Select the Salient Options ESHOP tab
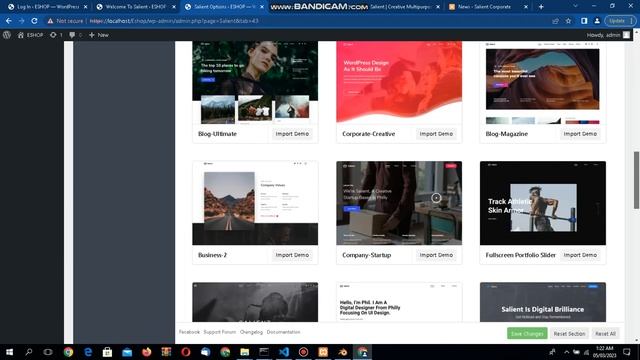Image resolution: width=640 pixels, height=360 pixels. pyautogui.click(x=224, y=7)
